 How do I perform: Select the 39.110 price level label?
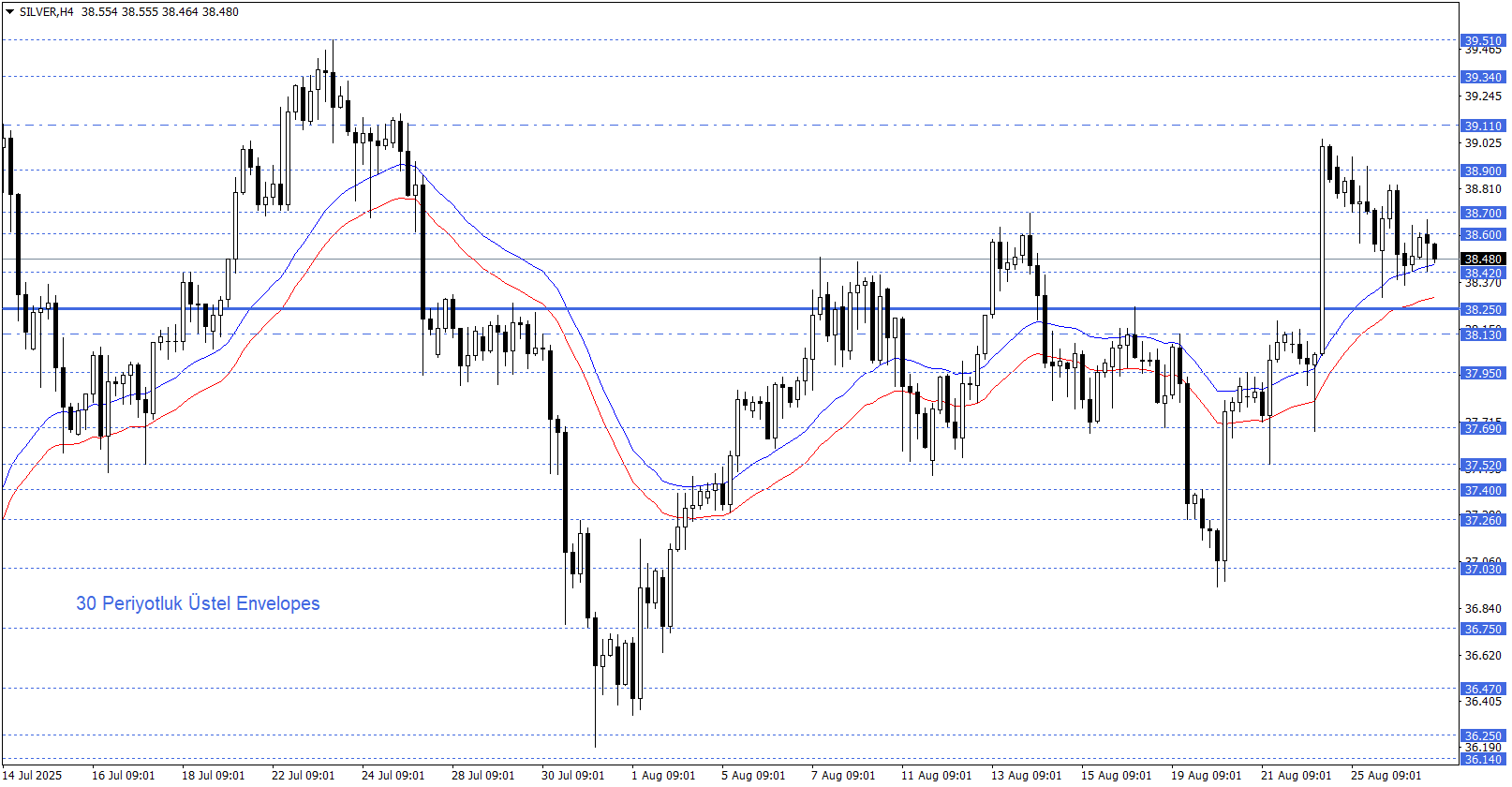pos(1483,126)
